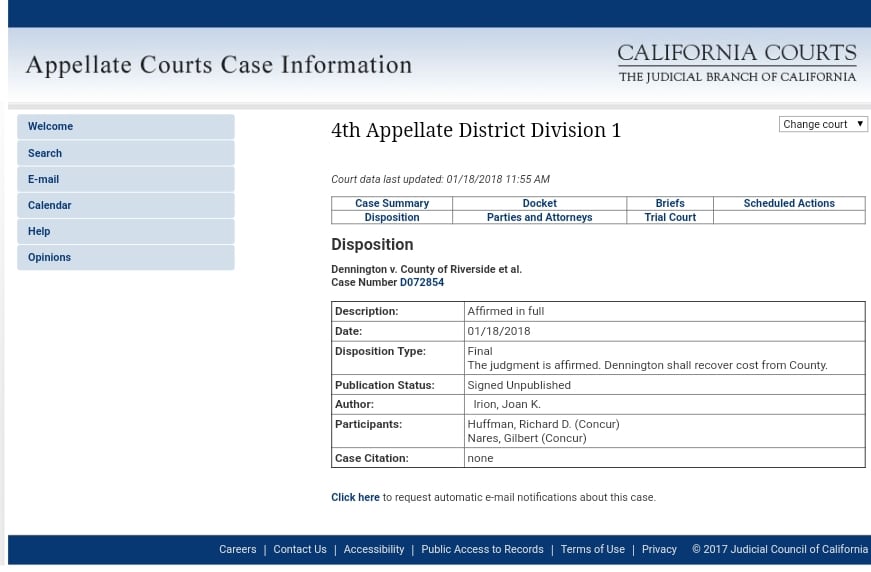Switch to the Trial Court tab
The width and height of the screenshot is (871, 572).
coord(670,217)
